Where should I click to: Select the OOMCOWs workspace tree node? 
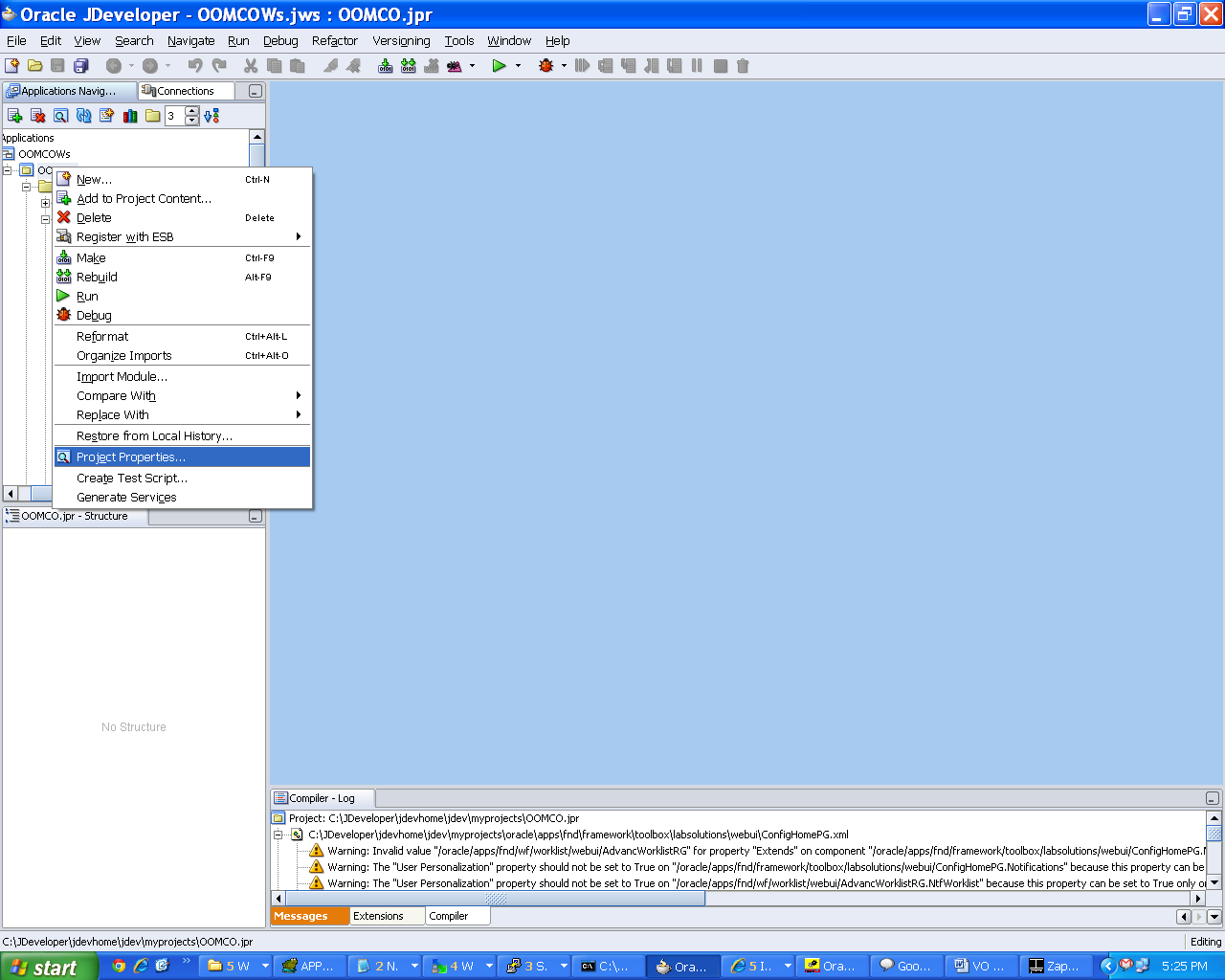(x=44, y=154)
